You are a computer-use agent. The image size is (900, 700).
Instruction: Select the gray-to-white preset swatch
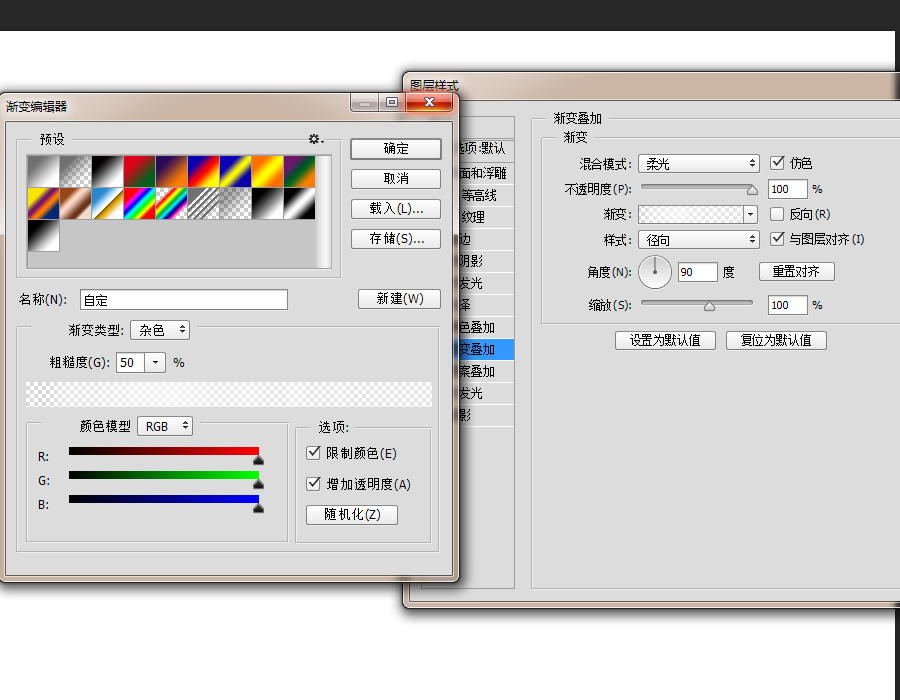click(x=44, y=171)
